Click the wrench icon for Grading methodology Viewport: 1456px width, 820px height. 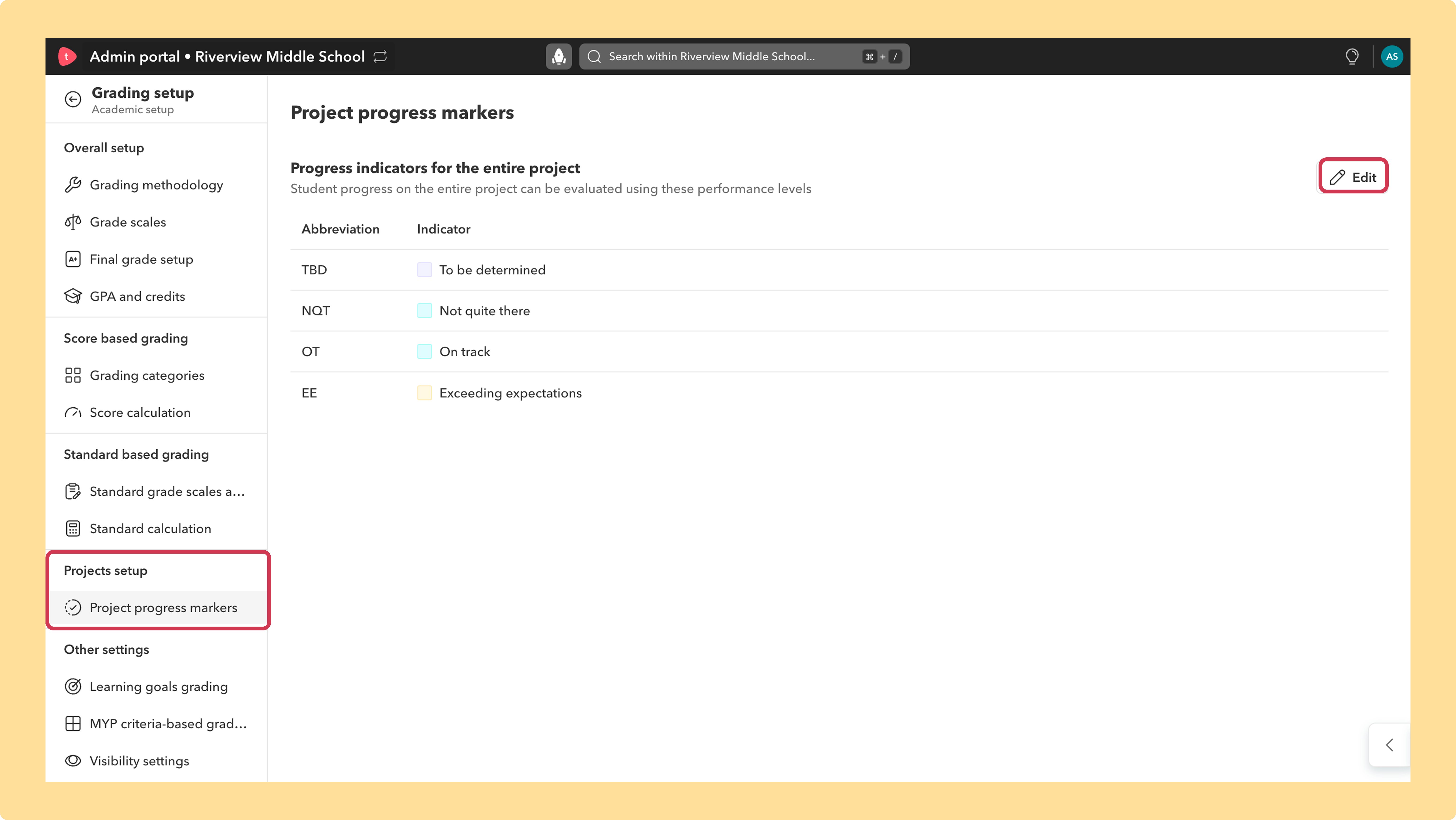(x=73, y=185)
